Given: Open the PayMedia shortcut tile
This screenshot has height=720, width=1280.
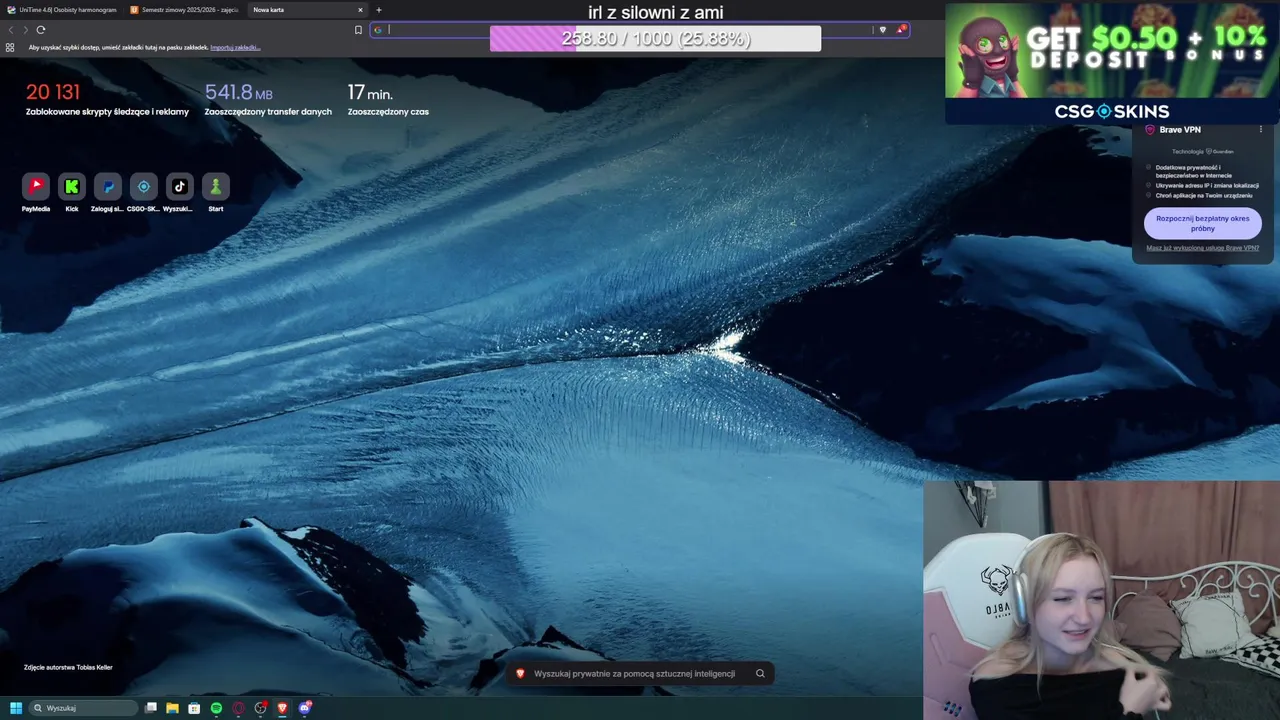Looking at the screenshot, I should pos(36,186).
